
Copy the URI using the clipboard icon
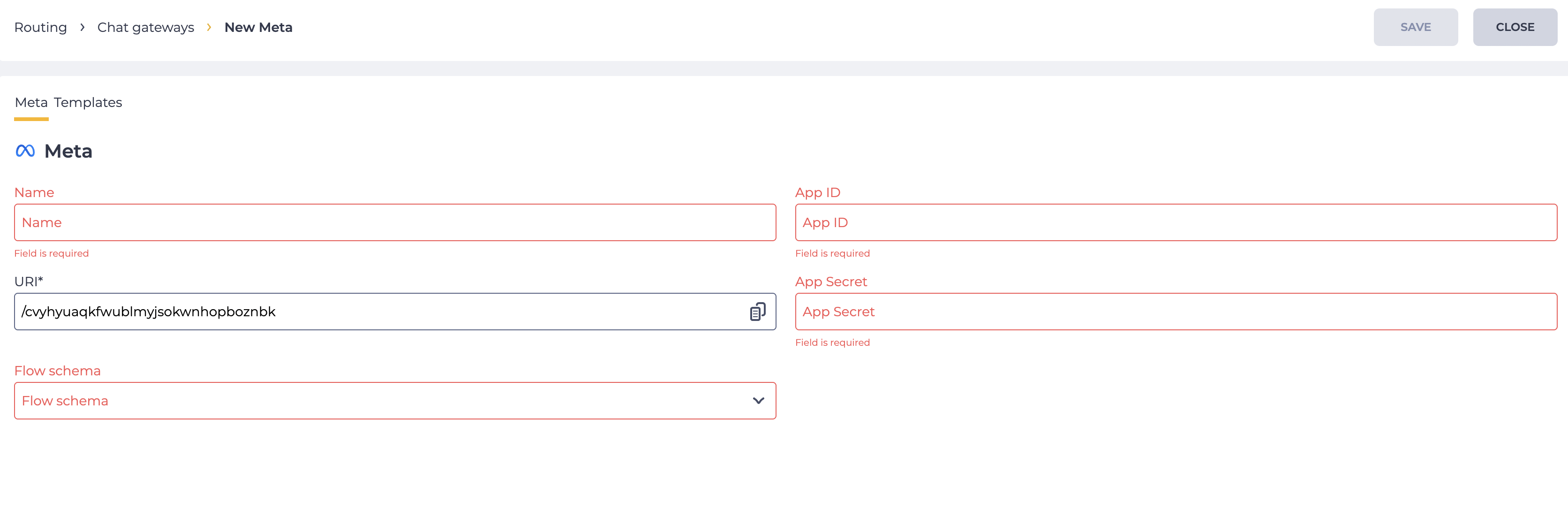[757, 312]
